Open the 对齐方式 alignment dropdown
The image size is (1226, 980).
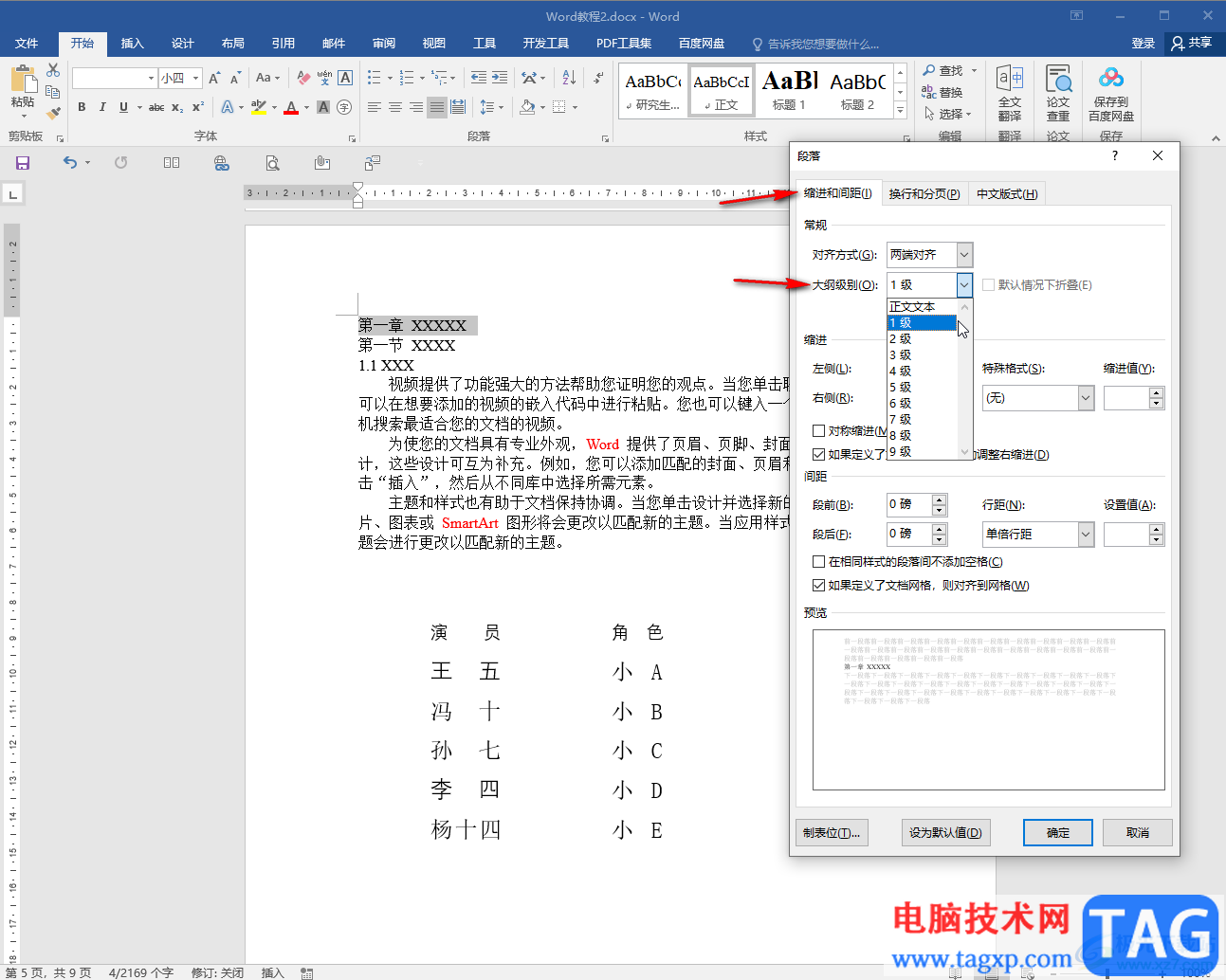(964, 254)
